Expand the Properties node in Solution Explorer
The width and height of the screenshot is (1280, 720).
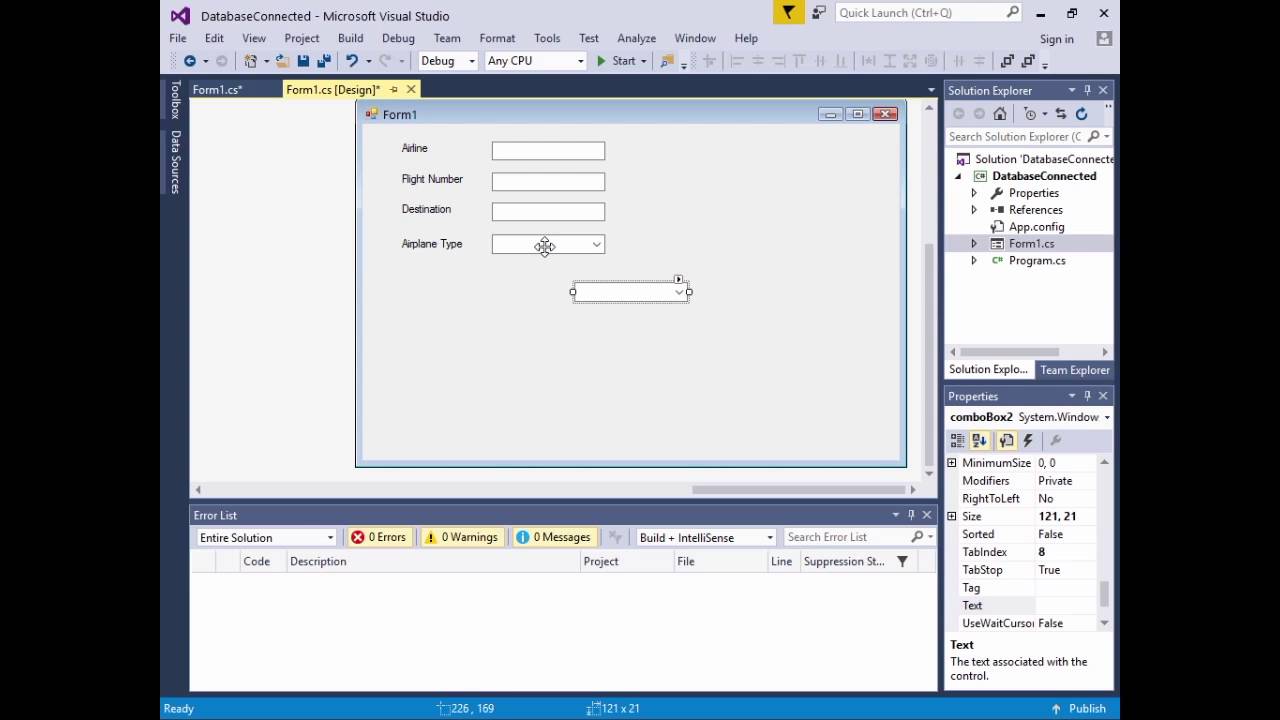[974, 193]
